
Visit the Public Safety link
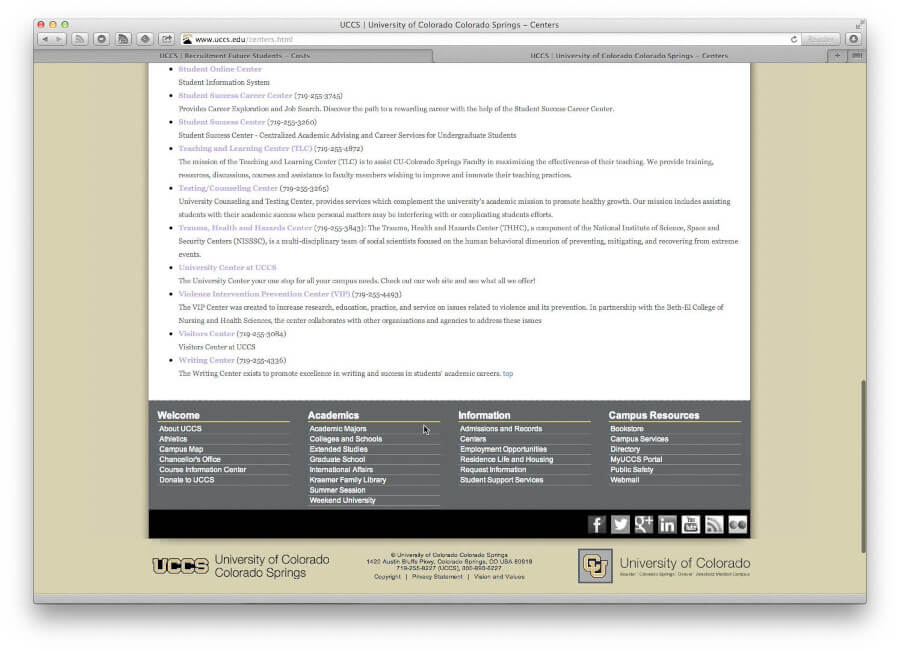(x=631, y=469)
